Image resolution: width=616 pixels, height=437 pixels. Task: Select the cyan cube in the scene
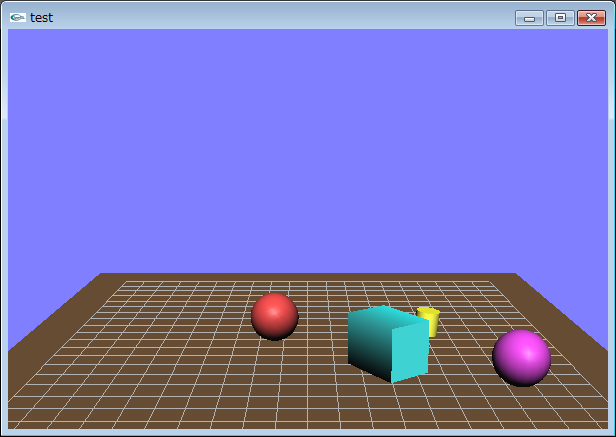(x=388, y=344)
